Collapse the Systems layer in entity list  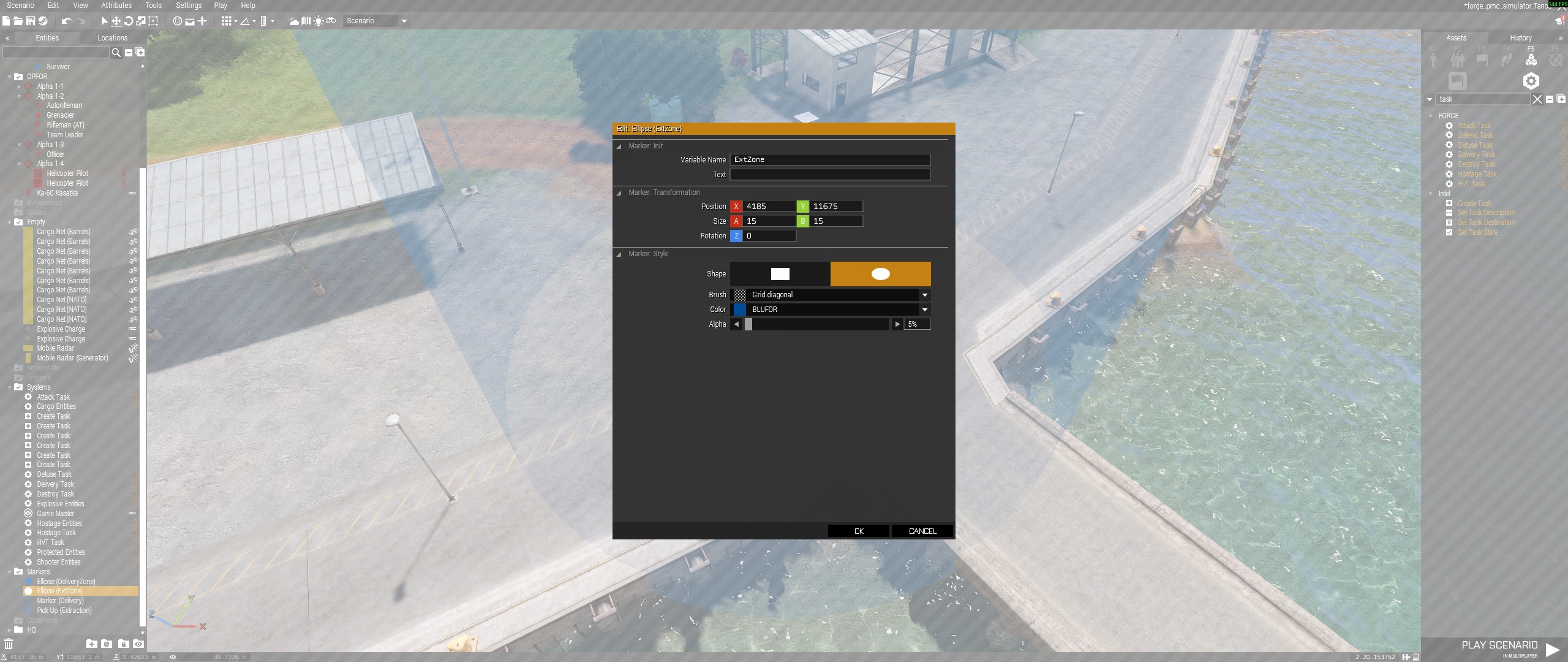(x=9, y=387)
